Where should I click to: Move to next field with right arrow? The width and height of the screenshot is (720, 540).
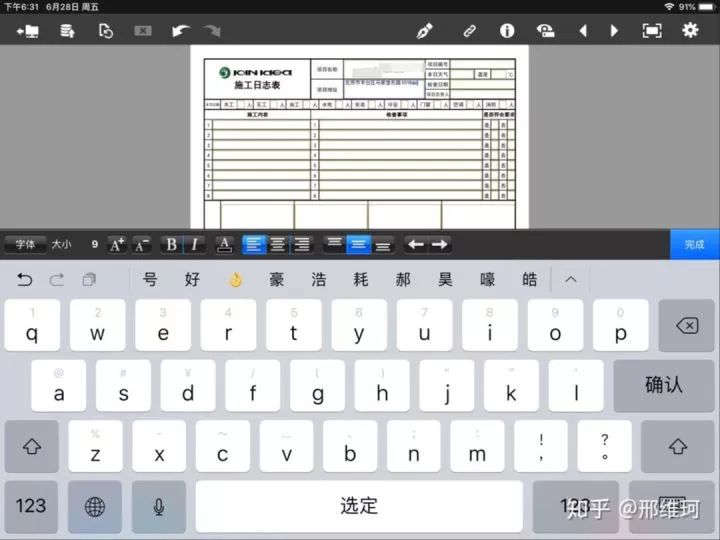click(439, 244)
